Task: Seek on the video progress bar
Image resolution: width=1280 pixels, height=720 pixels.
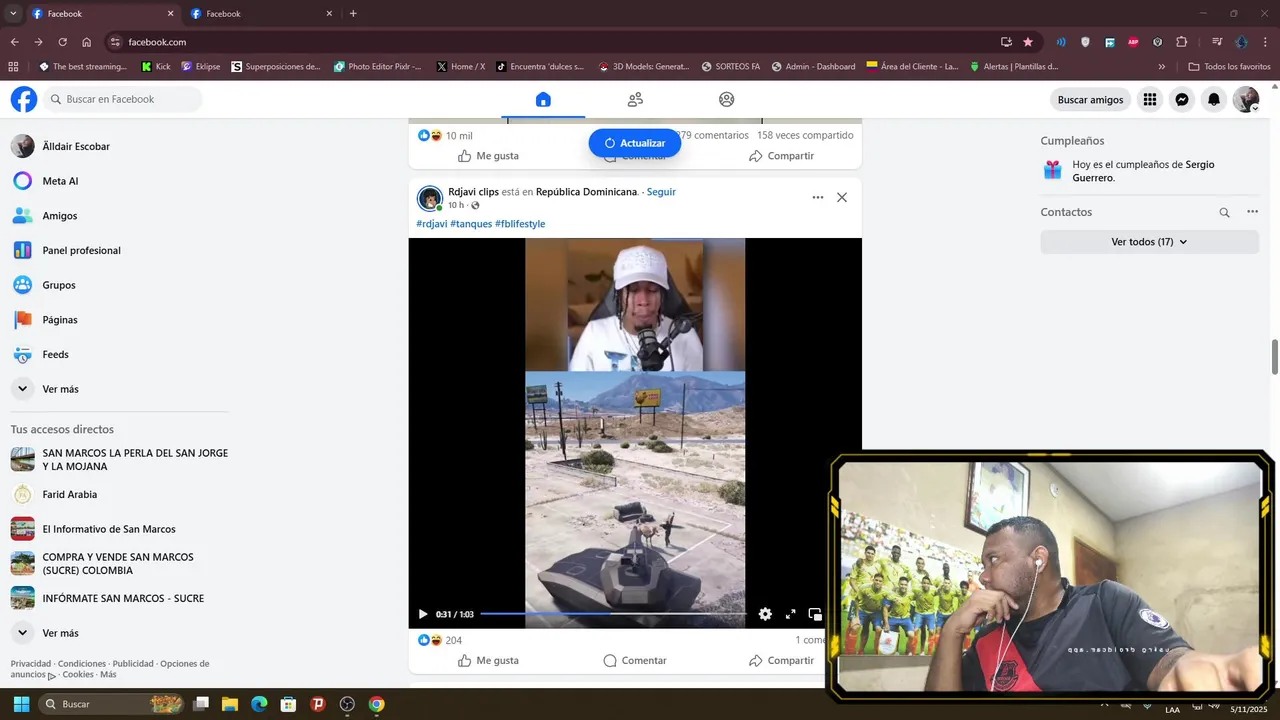Action: (x=613, y=614)
